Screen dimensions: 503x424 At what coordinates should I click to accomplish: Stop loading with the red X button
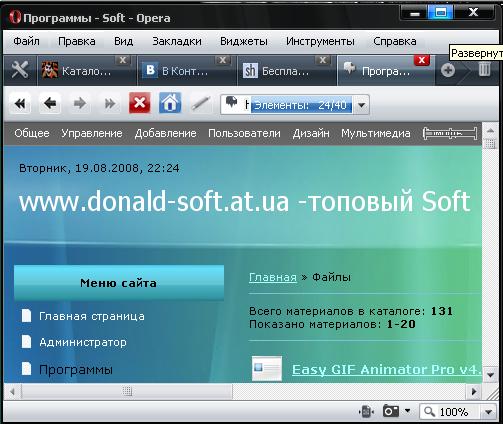point(139,103)
